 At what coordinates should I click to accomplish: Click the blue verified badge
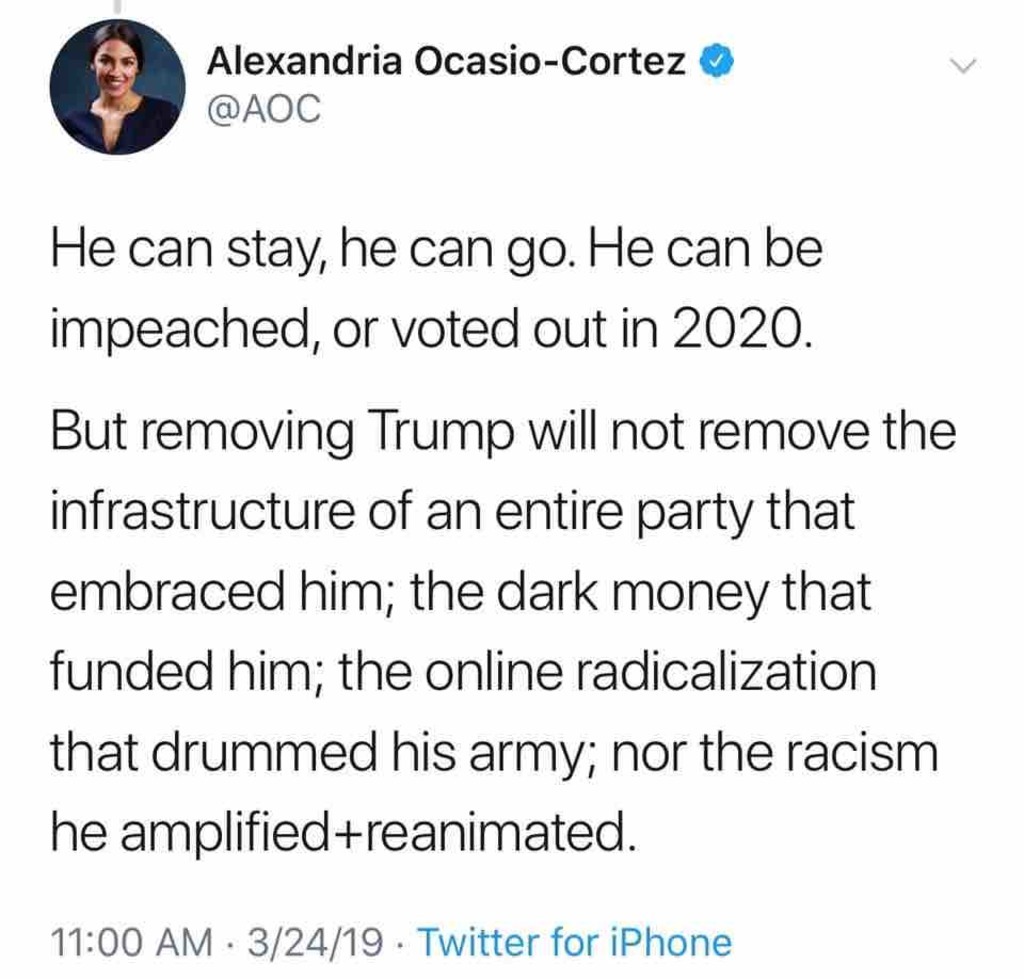(711, 62)
